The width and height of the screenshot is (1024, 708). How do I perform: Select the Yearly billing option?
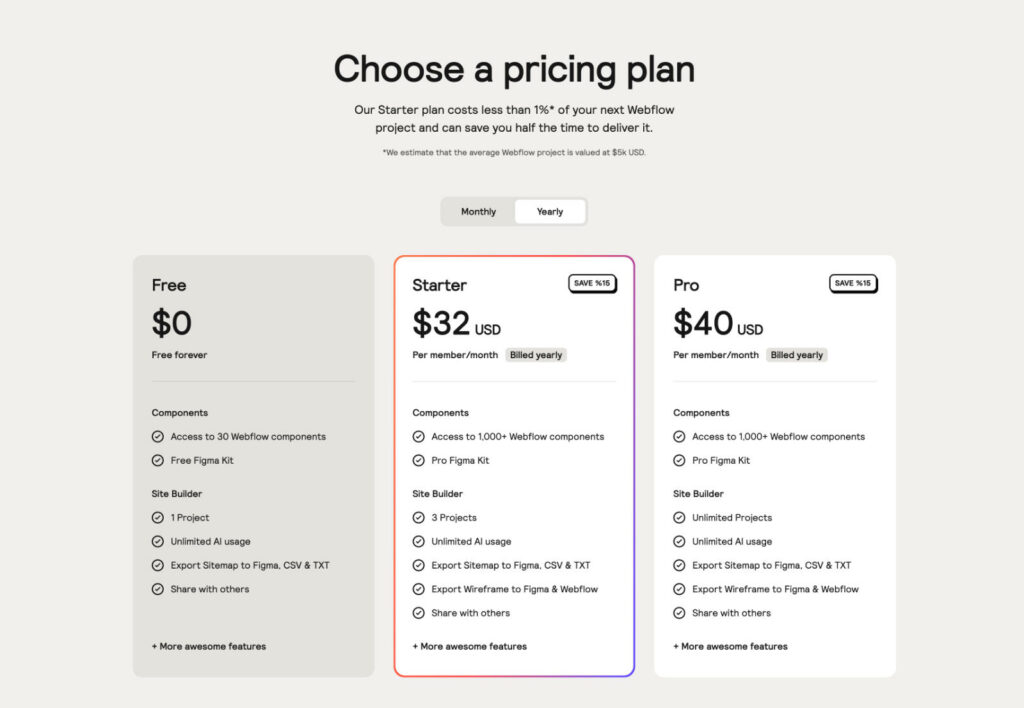550,211
